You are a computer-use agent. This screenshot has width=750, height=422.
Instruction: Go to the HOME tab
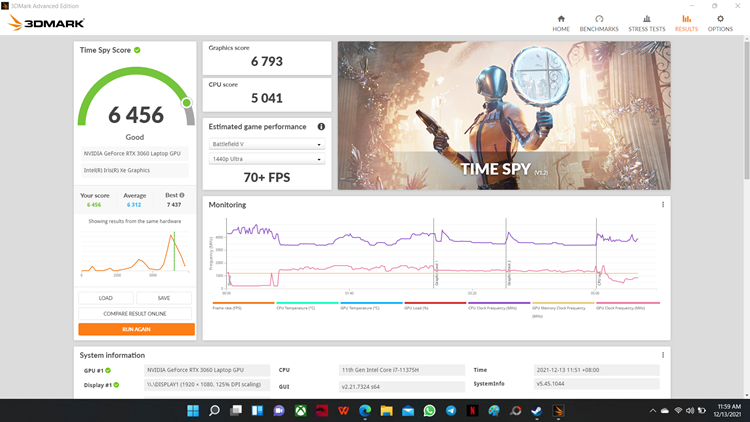pos(561,23)
